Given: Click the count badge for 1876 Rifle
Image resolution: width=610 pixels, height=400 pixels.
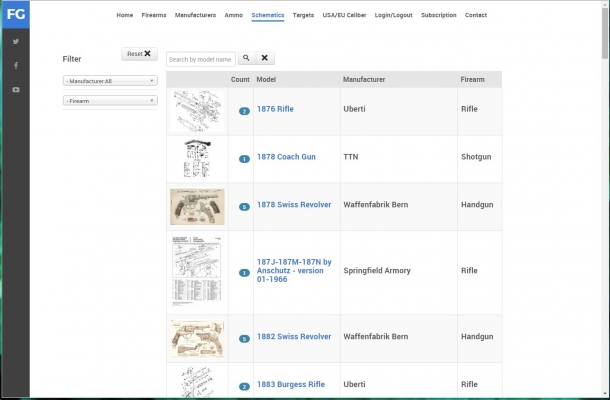Looking at the screenshot, I should pos(244,111).
